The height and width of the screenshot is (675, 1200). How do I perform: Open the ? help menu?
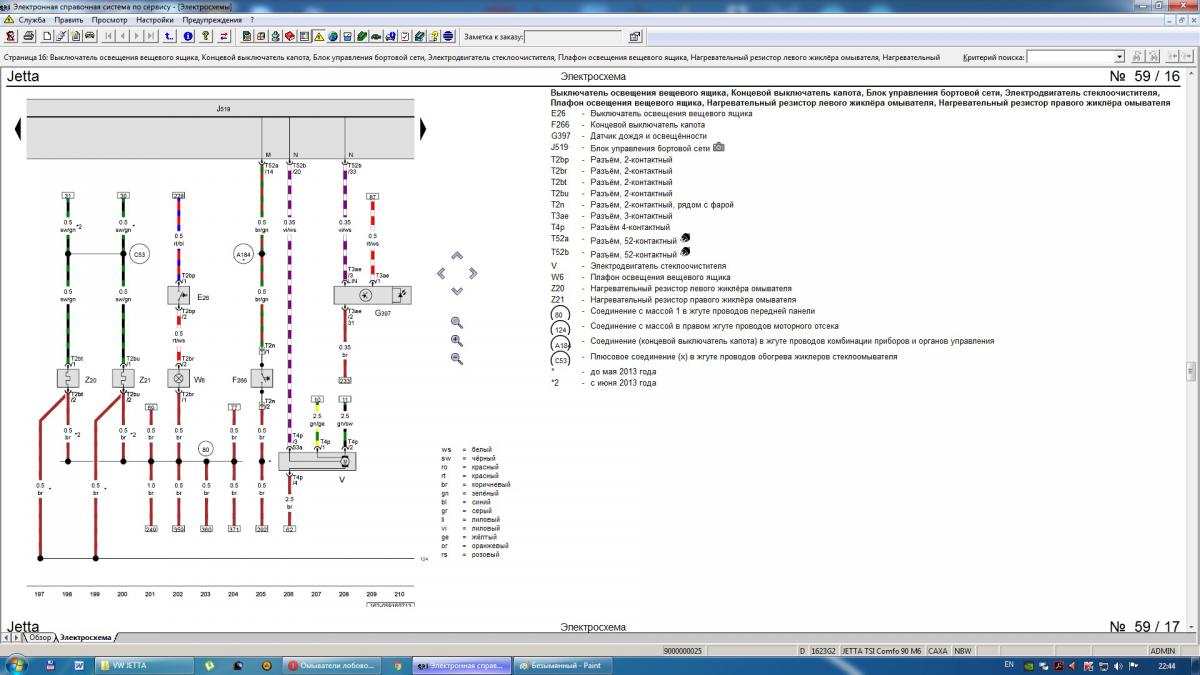click(x=252, y=19)
